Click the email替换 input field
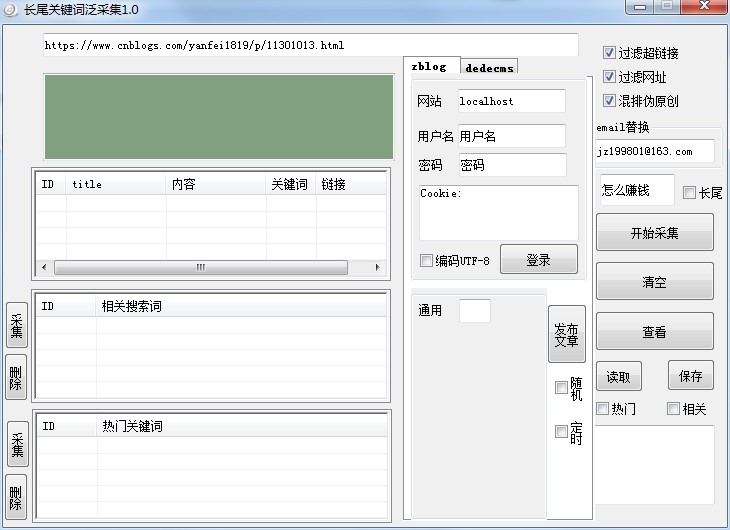Viewport: 730px width, 530px height. (x=655, y=151)
